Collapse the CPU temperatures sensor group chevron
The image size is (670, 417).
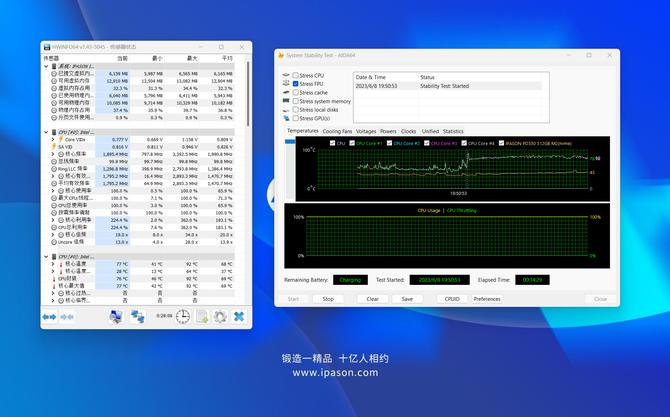(46, 256)
